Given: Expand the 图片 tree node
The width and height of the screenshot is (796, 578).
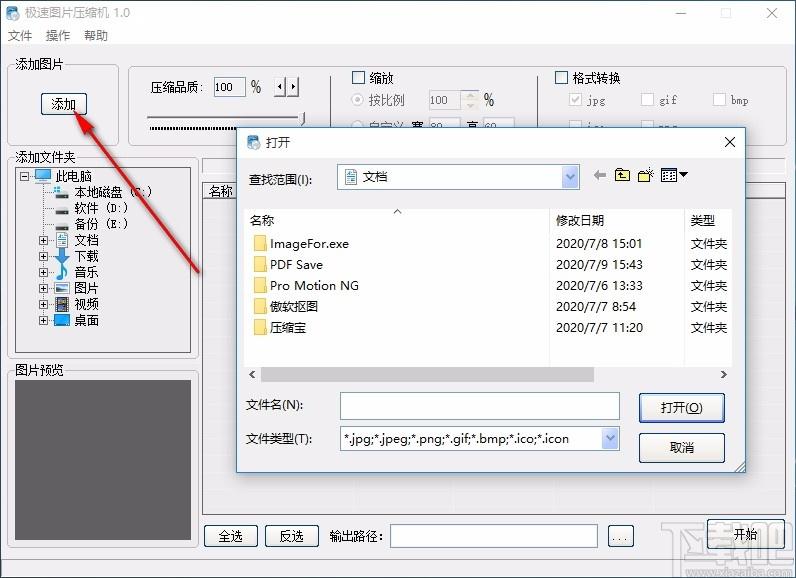Looking at the screenshot, I should pyautogui.click(x=44, y=289).
